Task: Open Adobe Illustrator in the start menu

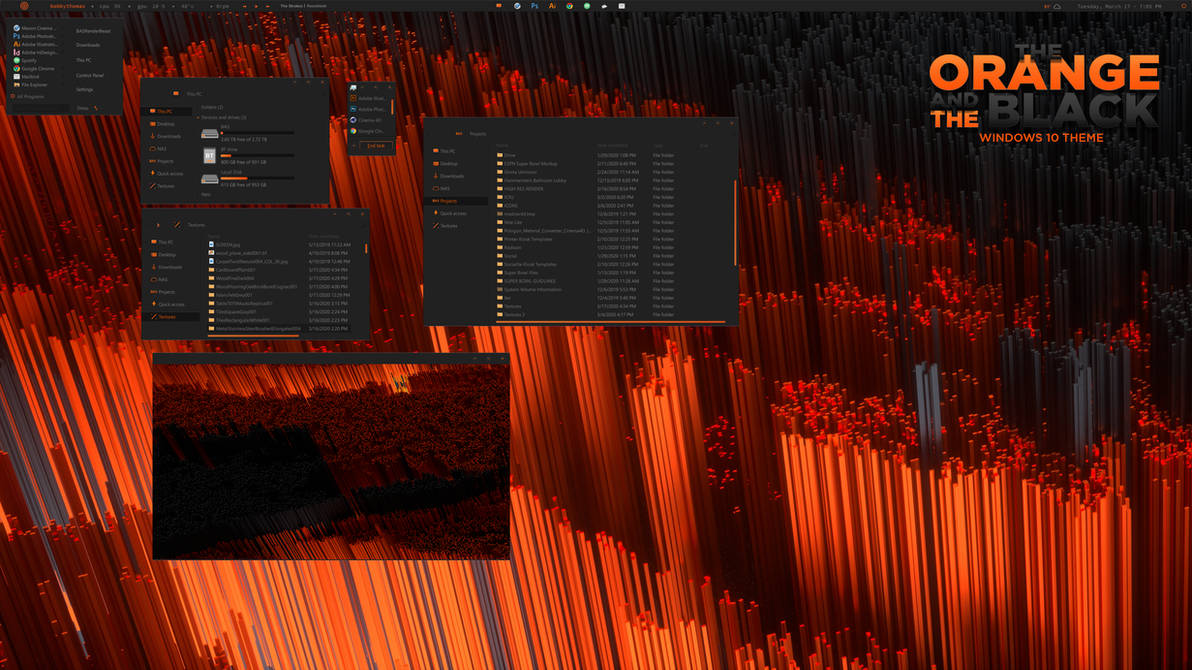Action: pos(36,44)
